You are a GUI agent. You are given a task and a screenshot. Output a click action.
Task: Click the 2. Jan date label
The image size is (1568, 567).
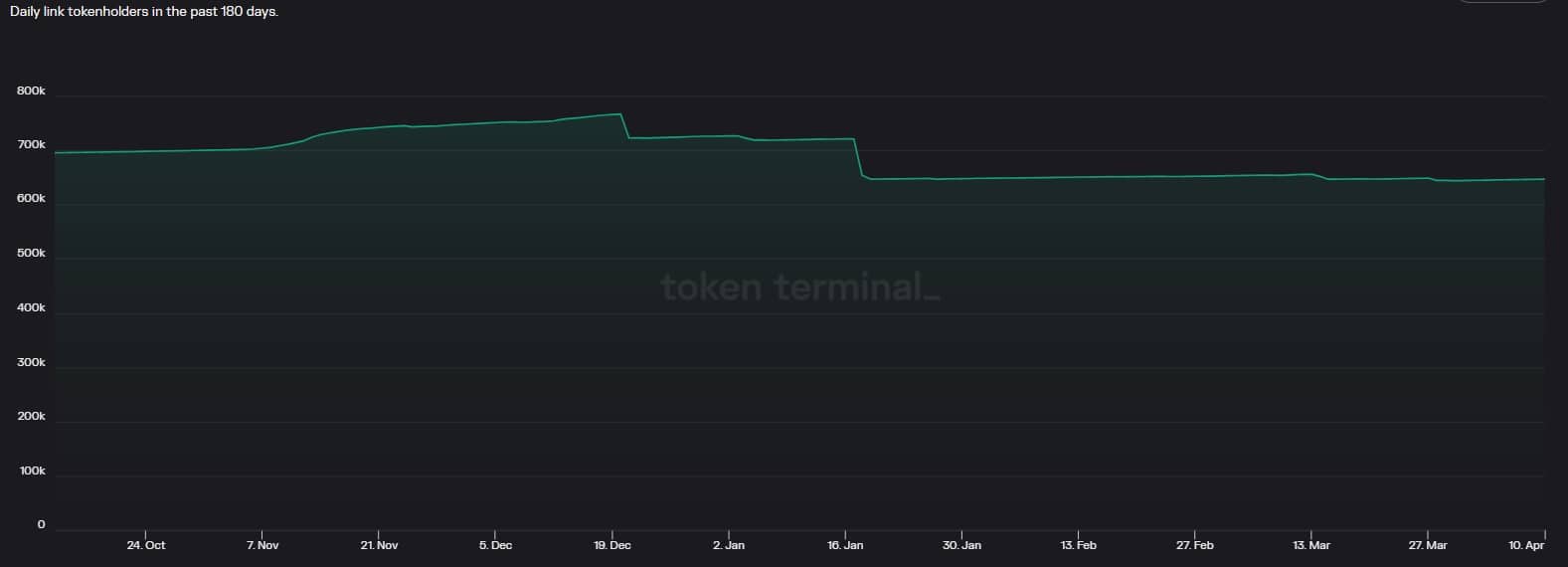coord(729,546)
